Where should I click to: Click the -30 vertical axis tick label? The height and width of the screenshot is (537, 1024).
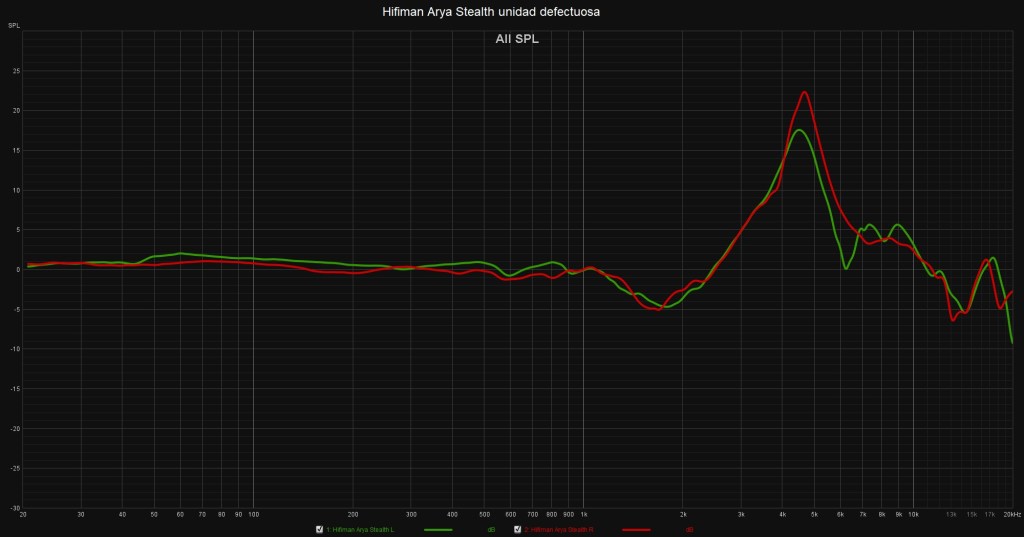coord(15,507)
